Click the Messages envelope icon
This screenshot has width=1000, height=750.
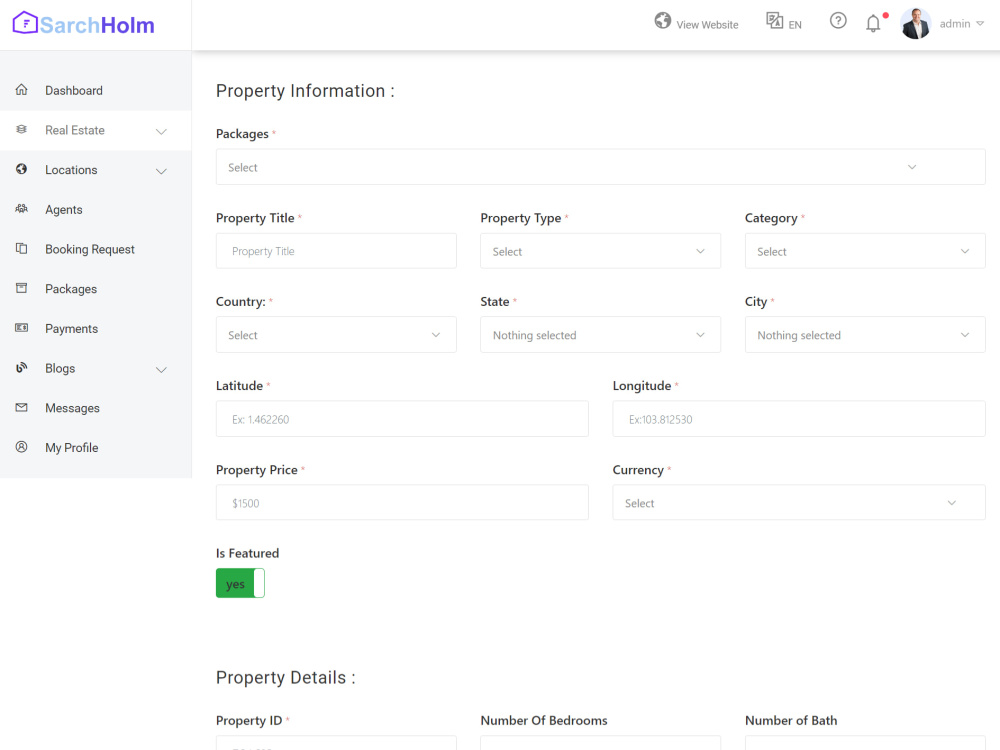pyautogui.click(x=22, y=407)
